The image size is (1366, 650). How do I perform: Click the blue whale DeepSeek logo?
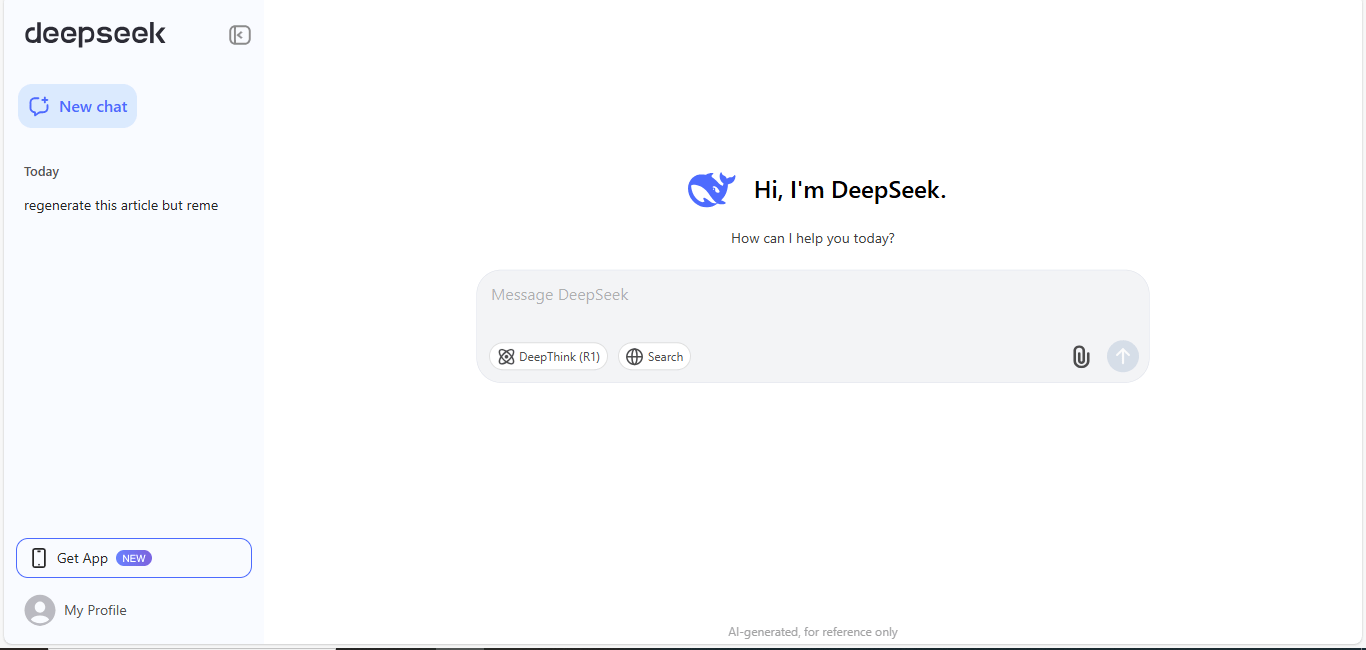tap(711, 189)
